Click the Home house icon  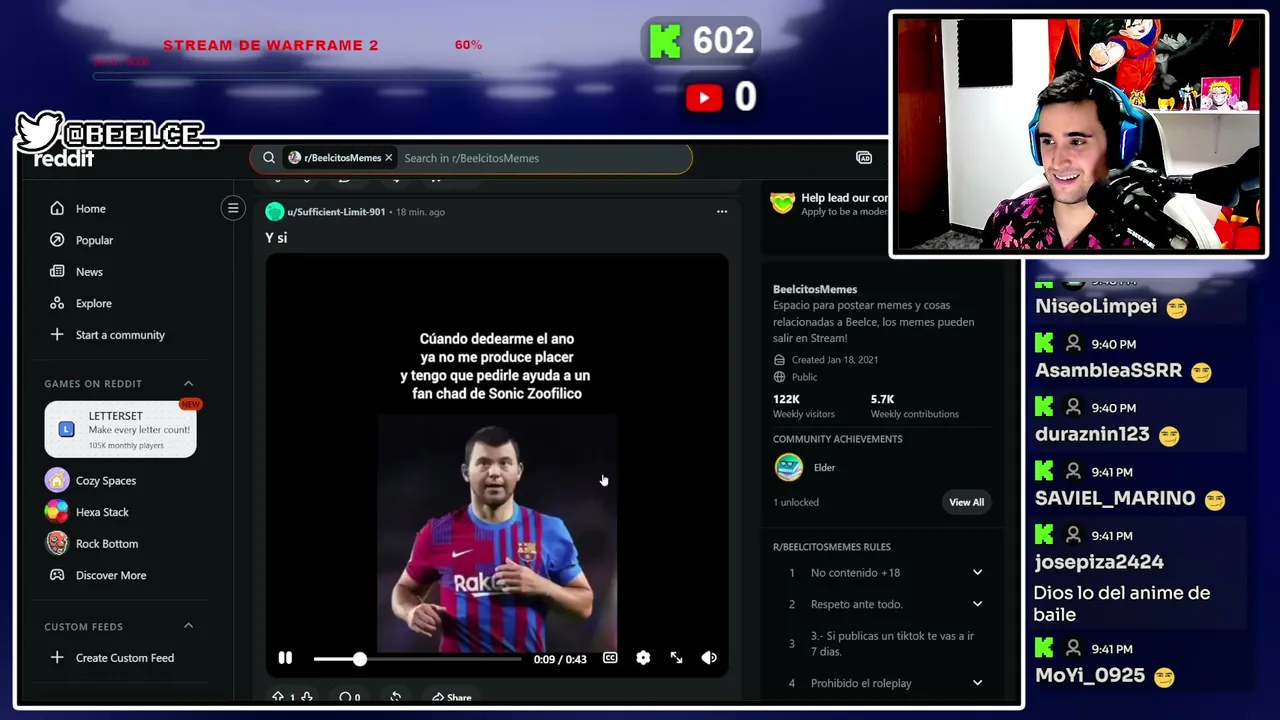click(57, 209)
